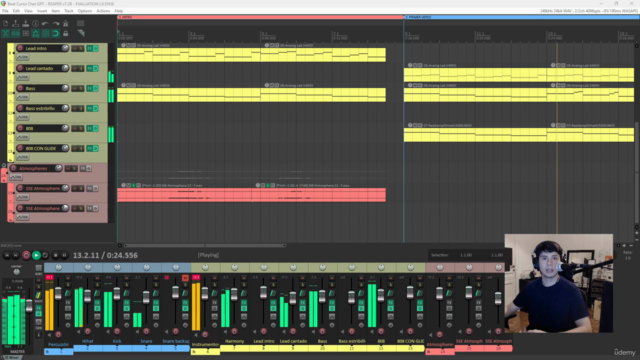This screenshot has width=640, height=360.
Task: Click the Play button in transport
Action: pyautogui.click(x=36, y=255)
